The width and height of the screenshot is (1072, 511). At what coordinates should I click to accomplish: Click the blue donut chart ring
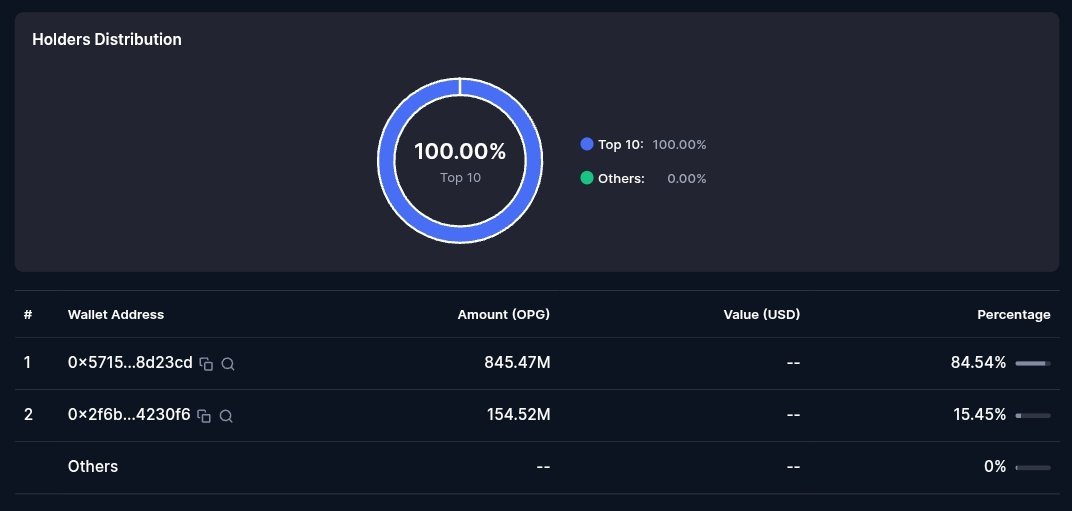coord(460,234)
